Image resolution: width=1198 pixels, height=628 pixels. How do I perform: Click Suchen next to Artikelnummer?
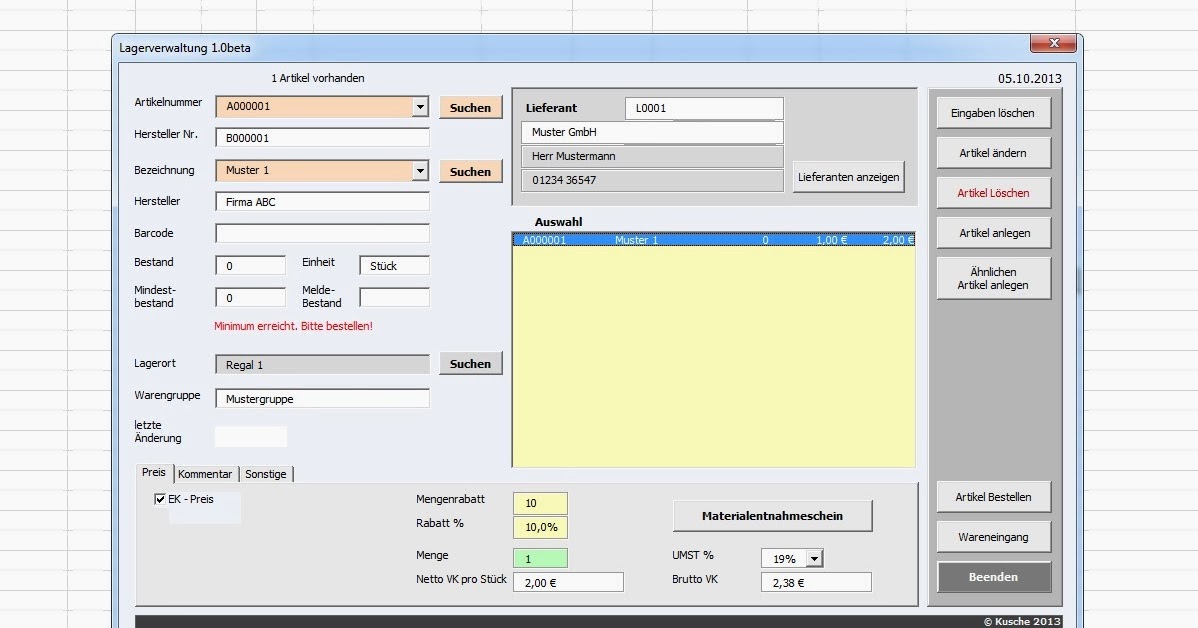click(x=470, y=107)
